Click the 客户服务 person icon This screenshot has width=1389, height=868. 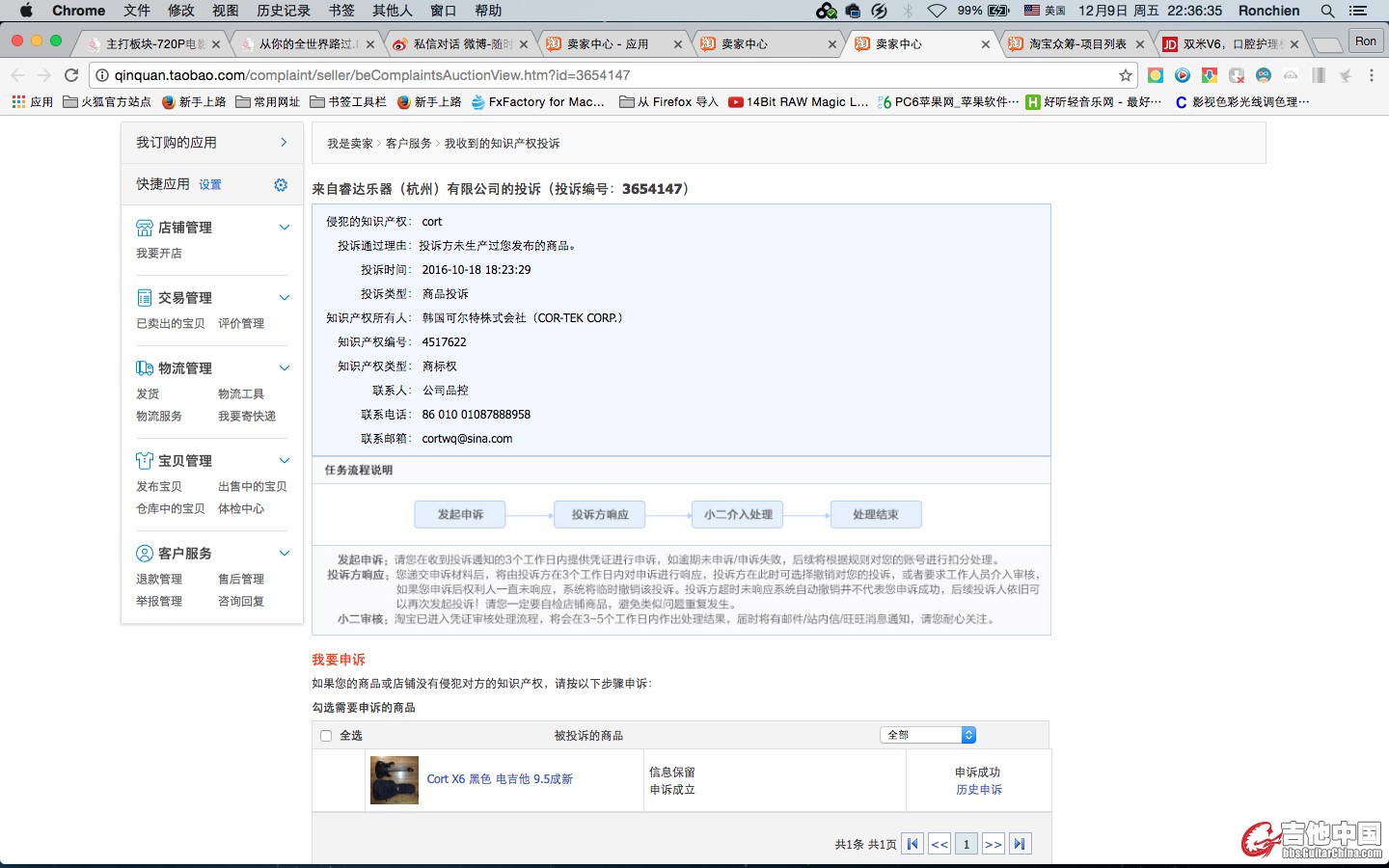[x=145, y=554]
